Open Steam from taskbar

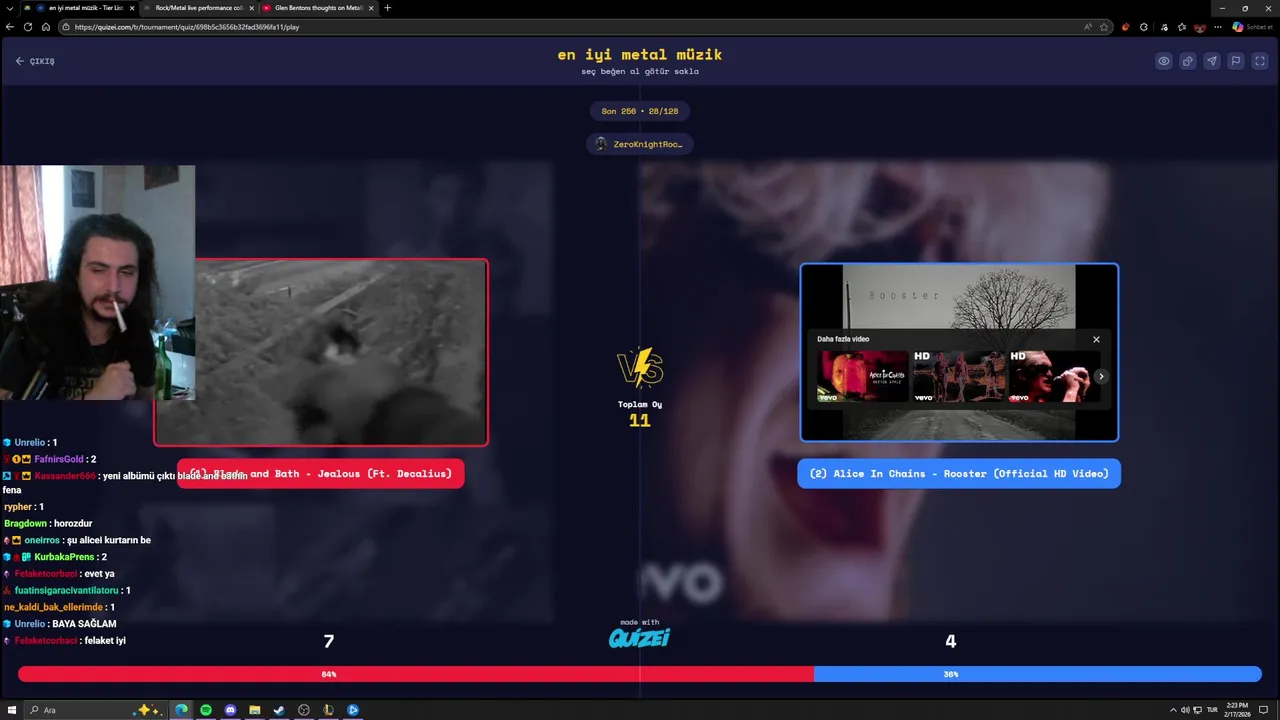[x=279, y=710]
